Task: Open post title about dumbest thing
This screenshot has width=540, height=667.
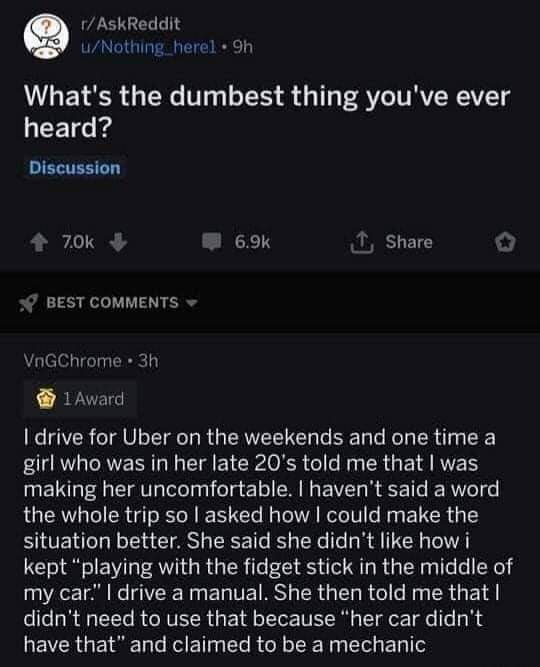Action: [x=267, y=112]
